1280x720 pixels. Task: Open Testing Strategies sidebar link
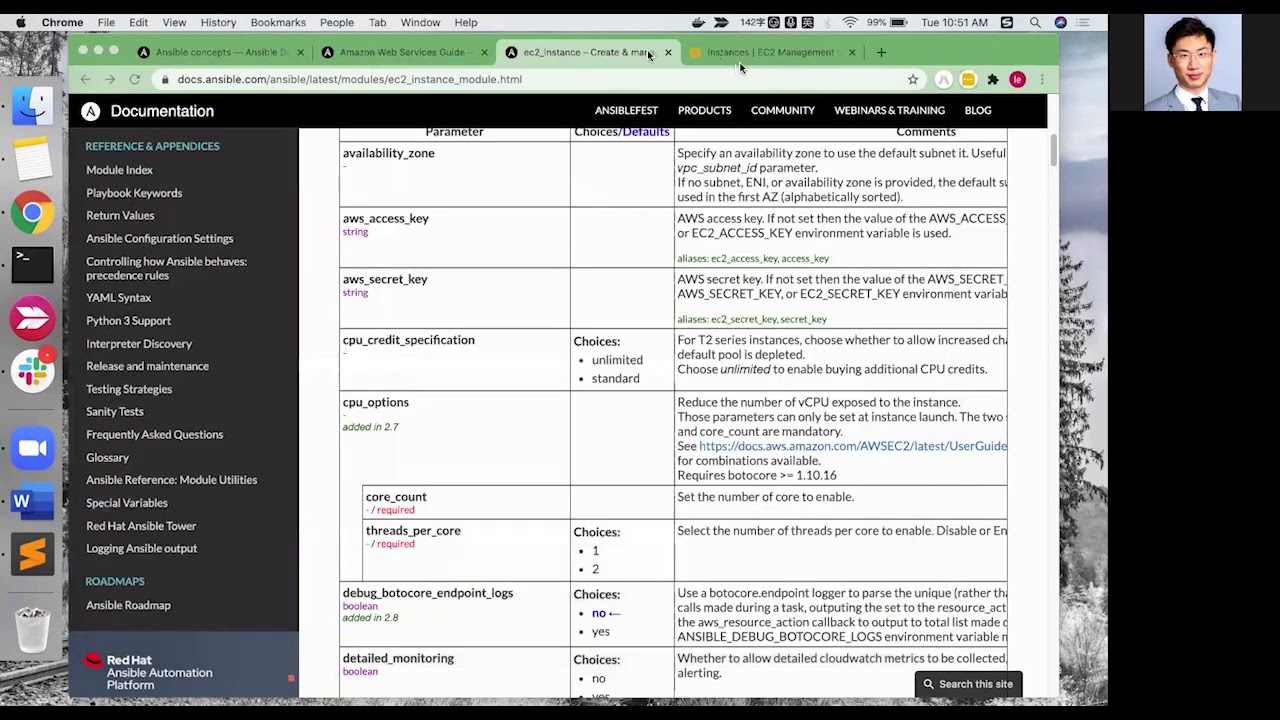point(129,389)
